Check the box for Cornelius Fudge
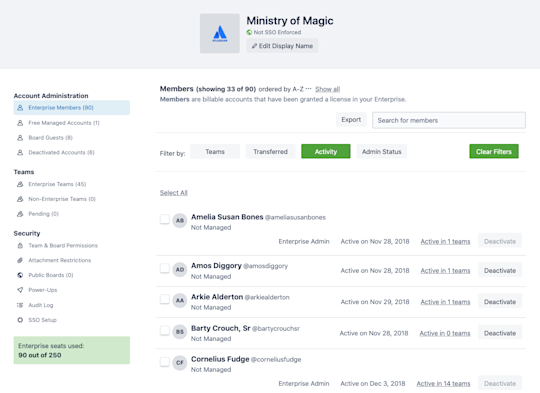 165,362
